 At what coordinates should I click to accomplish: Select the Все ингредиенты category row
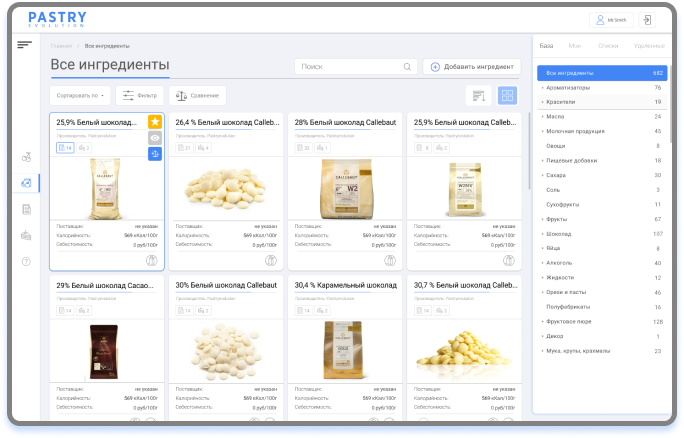(x=602, y=73)
